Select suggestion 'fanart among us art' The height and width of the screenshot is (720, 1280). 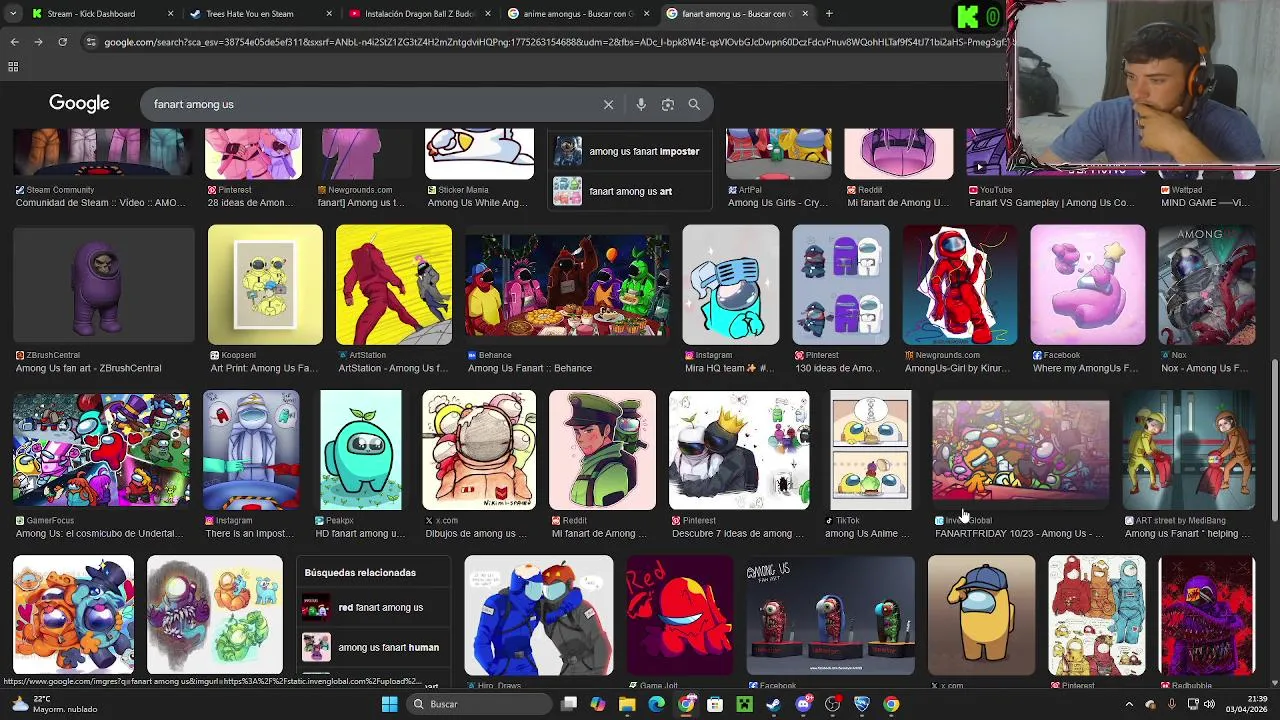(x=631, y=191)
